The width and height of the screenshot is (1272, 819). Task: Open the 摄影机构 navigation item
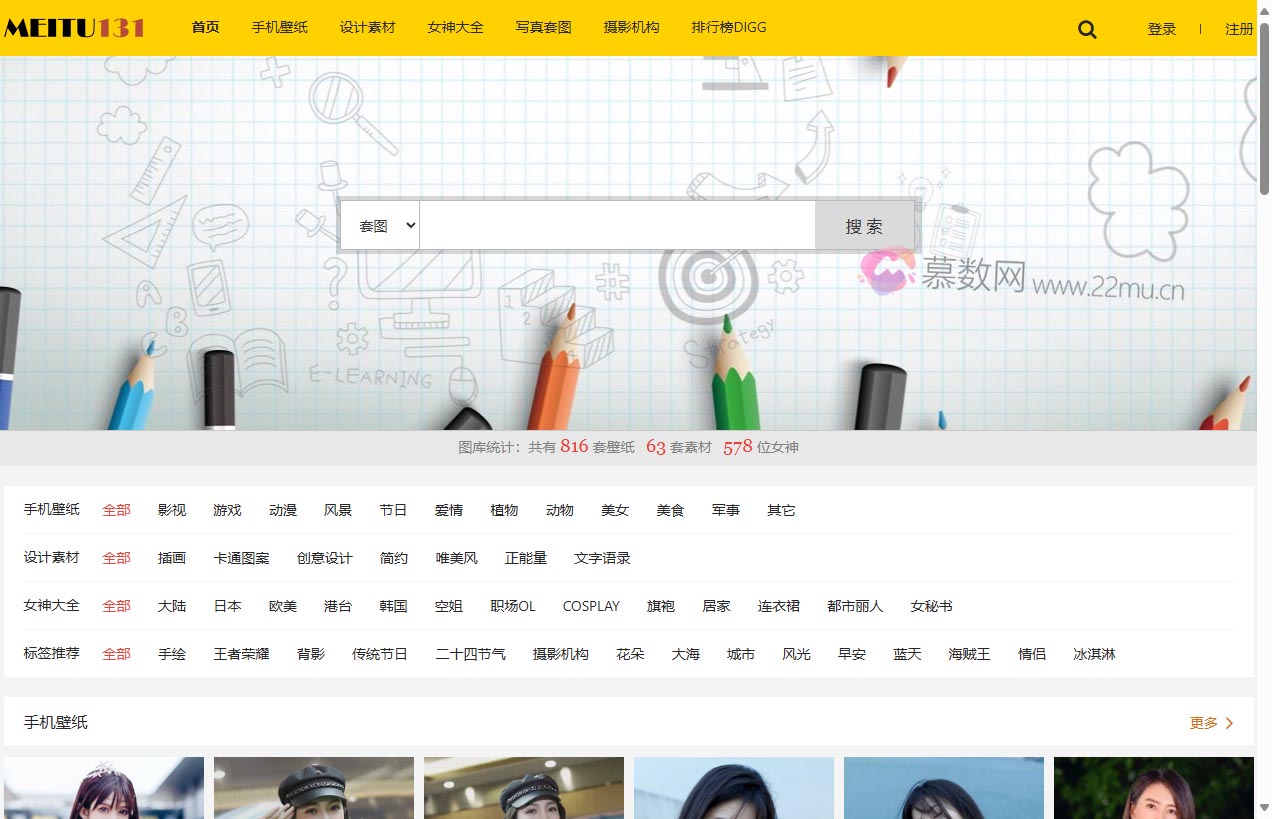tap(631, 27)
